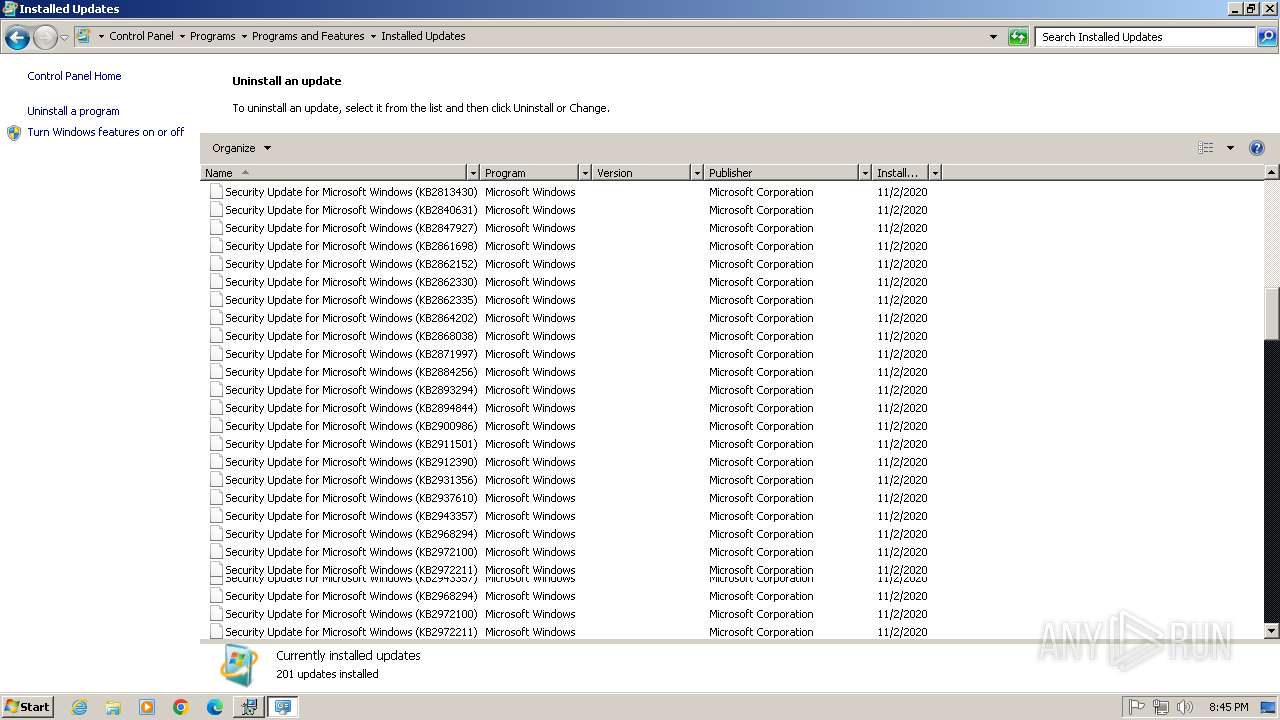Select the KB2847927 security update row

(568, 228)
